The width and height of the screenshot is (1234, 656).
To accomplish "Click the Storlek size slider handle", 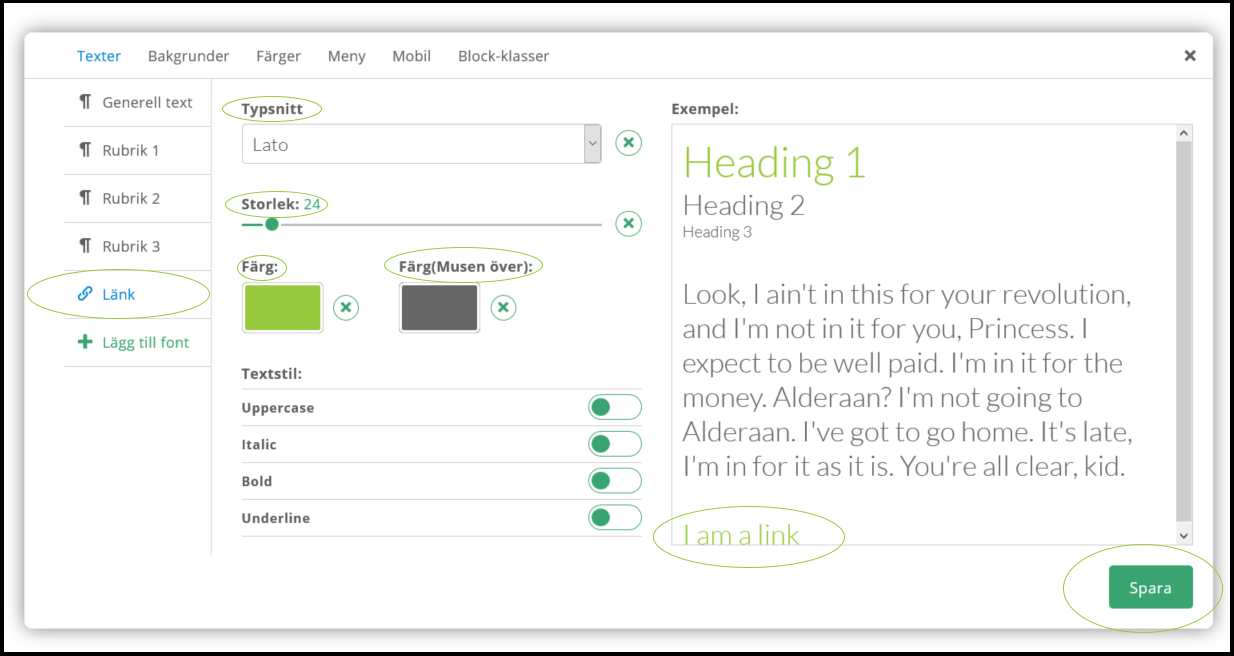I will pos(271,224).
